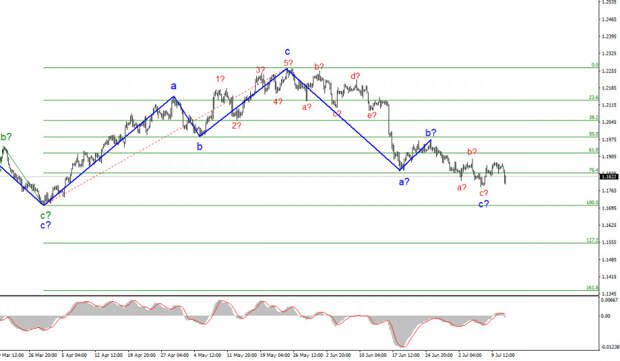Click the black current price tag on the price axis
The image size is (620, 361).
[x=609, y=176]
